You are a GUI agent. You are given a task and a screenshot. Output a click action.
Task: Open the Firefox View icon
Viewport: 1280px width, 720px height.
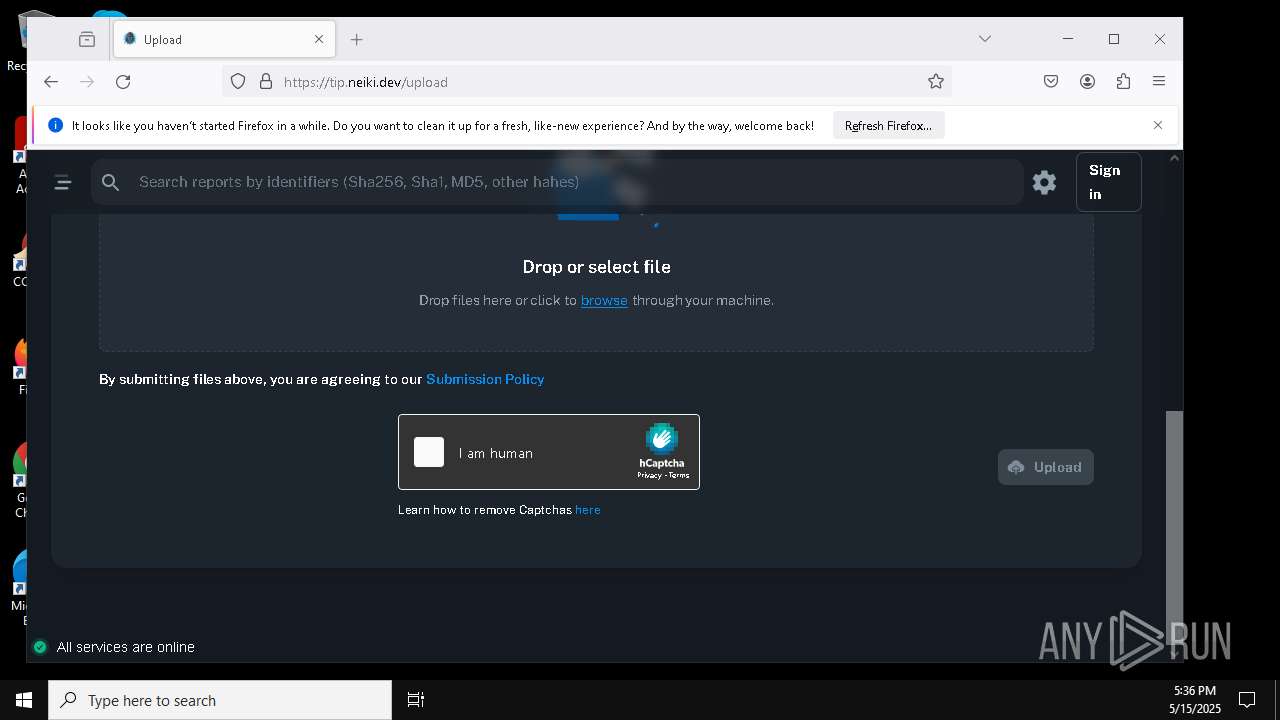87,39
